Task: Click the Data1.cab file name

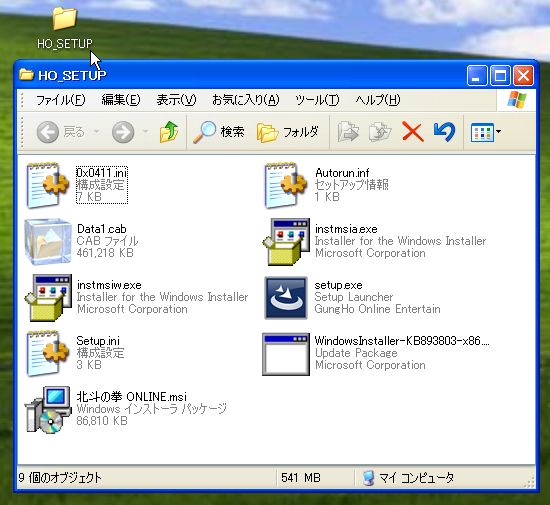Action: (102, 229)
